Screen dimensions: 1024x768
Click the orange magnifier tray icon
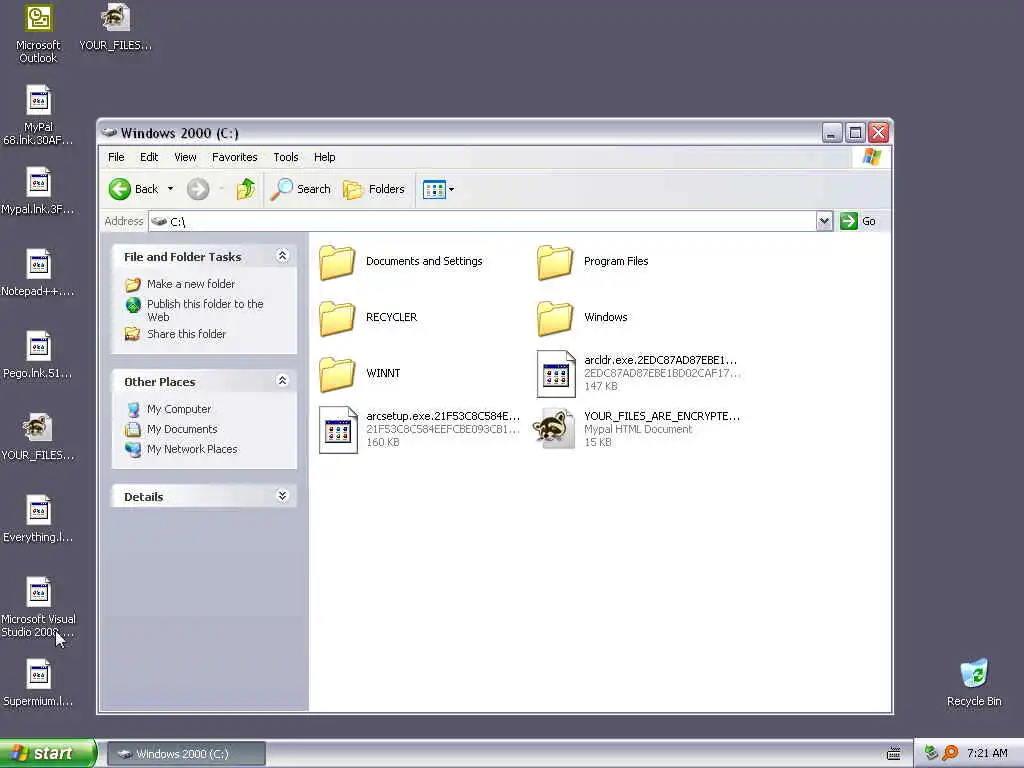(950, 754)
